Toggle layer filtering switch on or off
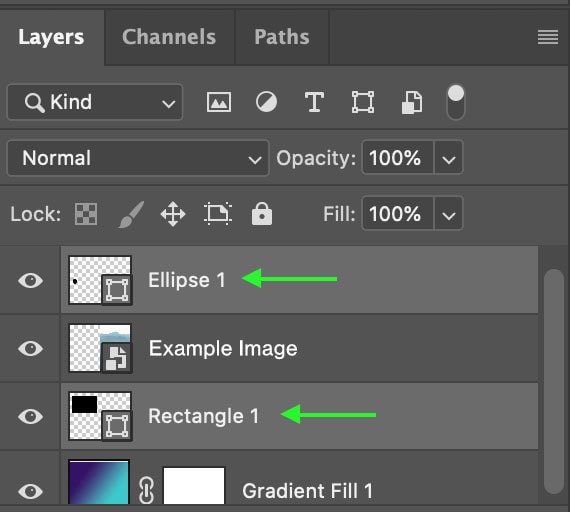This screenshot has width=570, height=512. click(x=456, y=102)
